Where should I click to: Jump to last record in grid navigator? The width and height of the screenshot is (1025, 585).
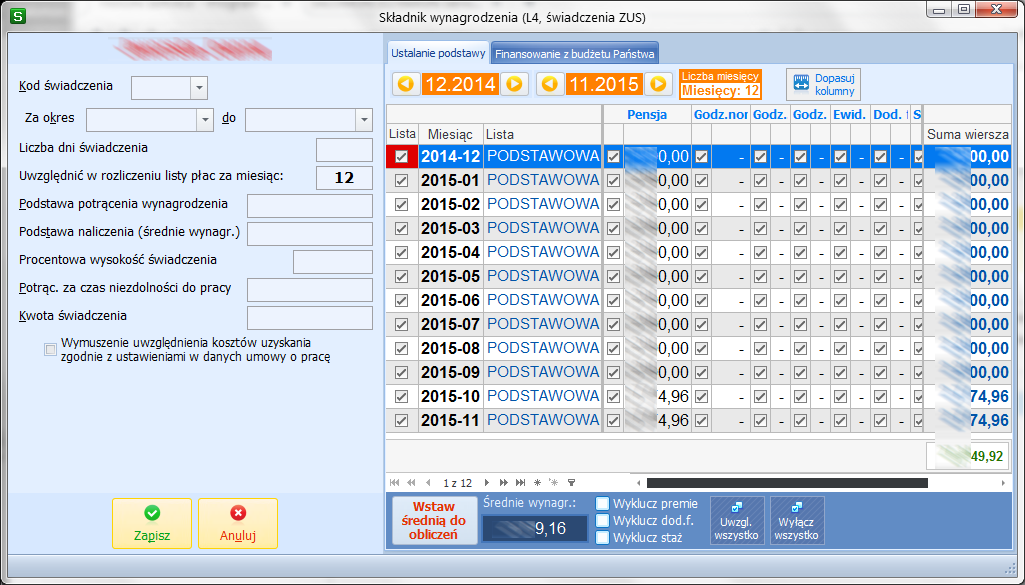[x=520, y=483]
